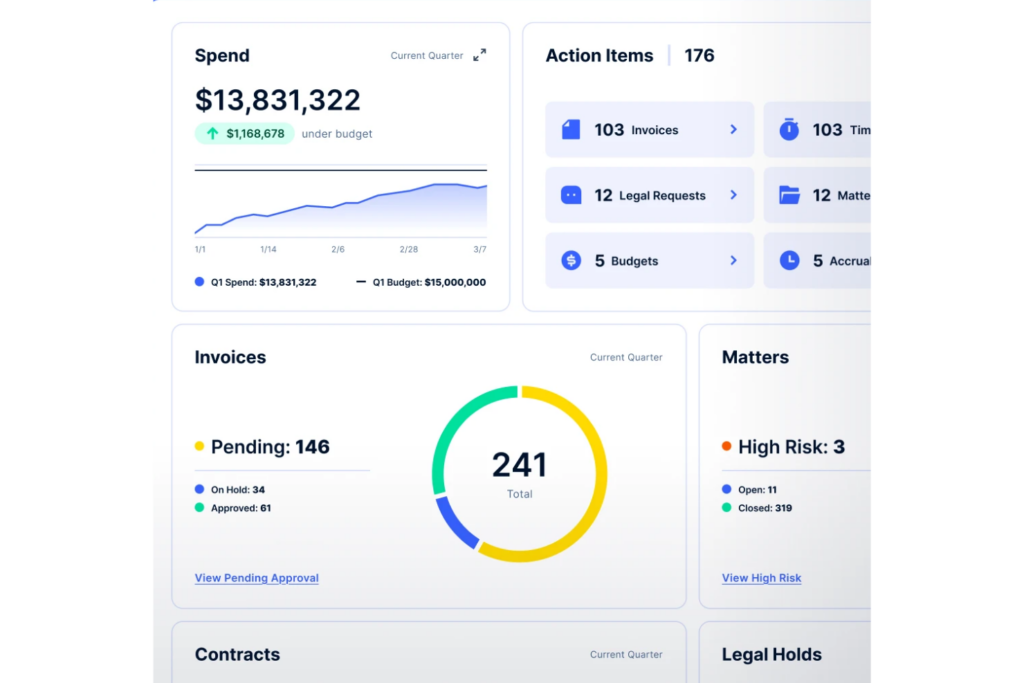The image size is (1024, 683).
Task: Click the green segment of the invoices donut
Action: pos(457,421)
